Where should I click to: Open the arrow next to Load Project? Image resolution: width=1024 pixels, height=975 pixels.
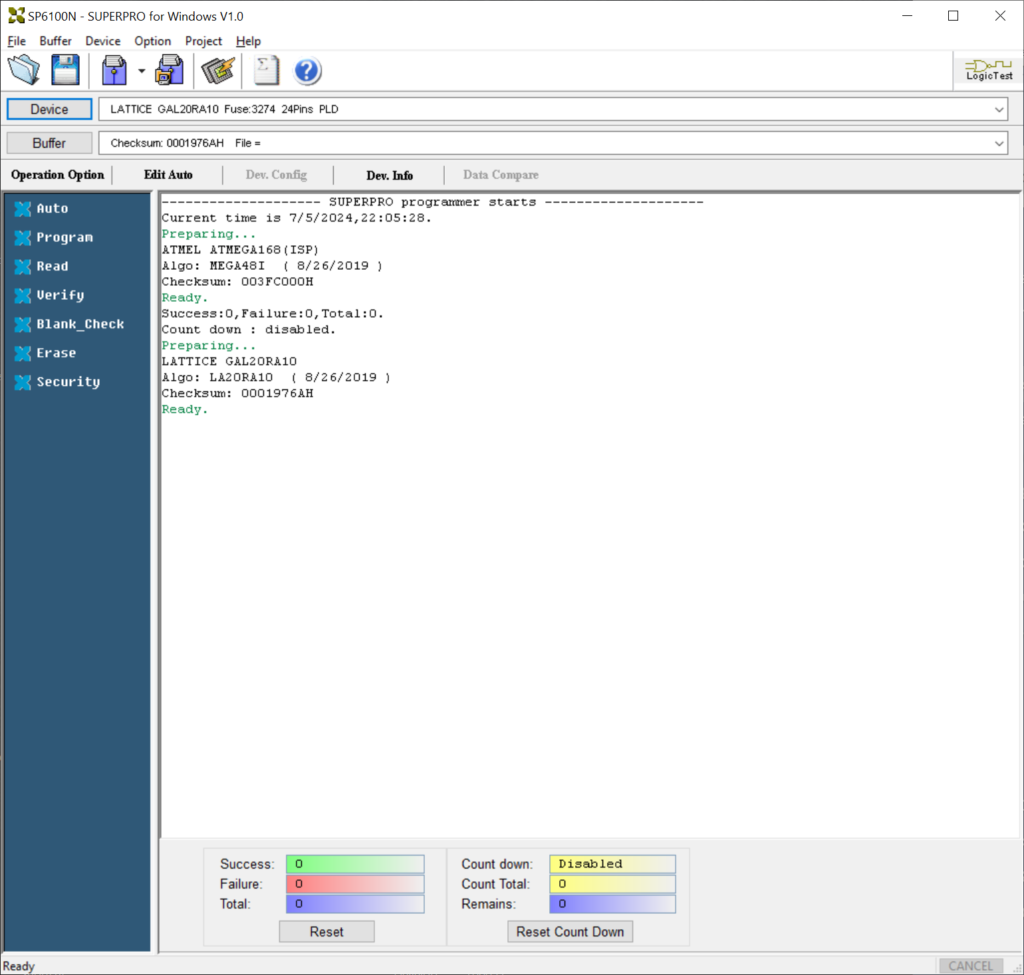click(x=141, y=71)
